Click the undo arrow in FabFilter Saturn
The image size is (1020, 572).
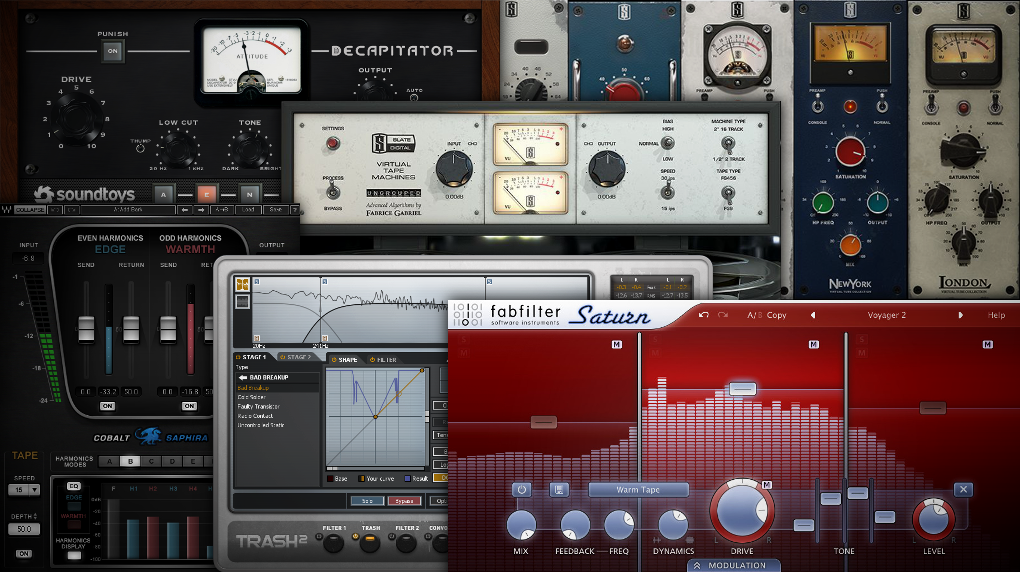tap(703, 315)
